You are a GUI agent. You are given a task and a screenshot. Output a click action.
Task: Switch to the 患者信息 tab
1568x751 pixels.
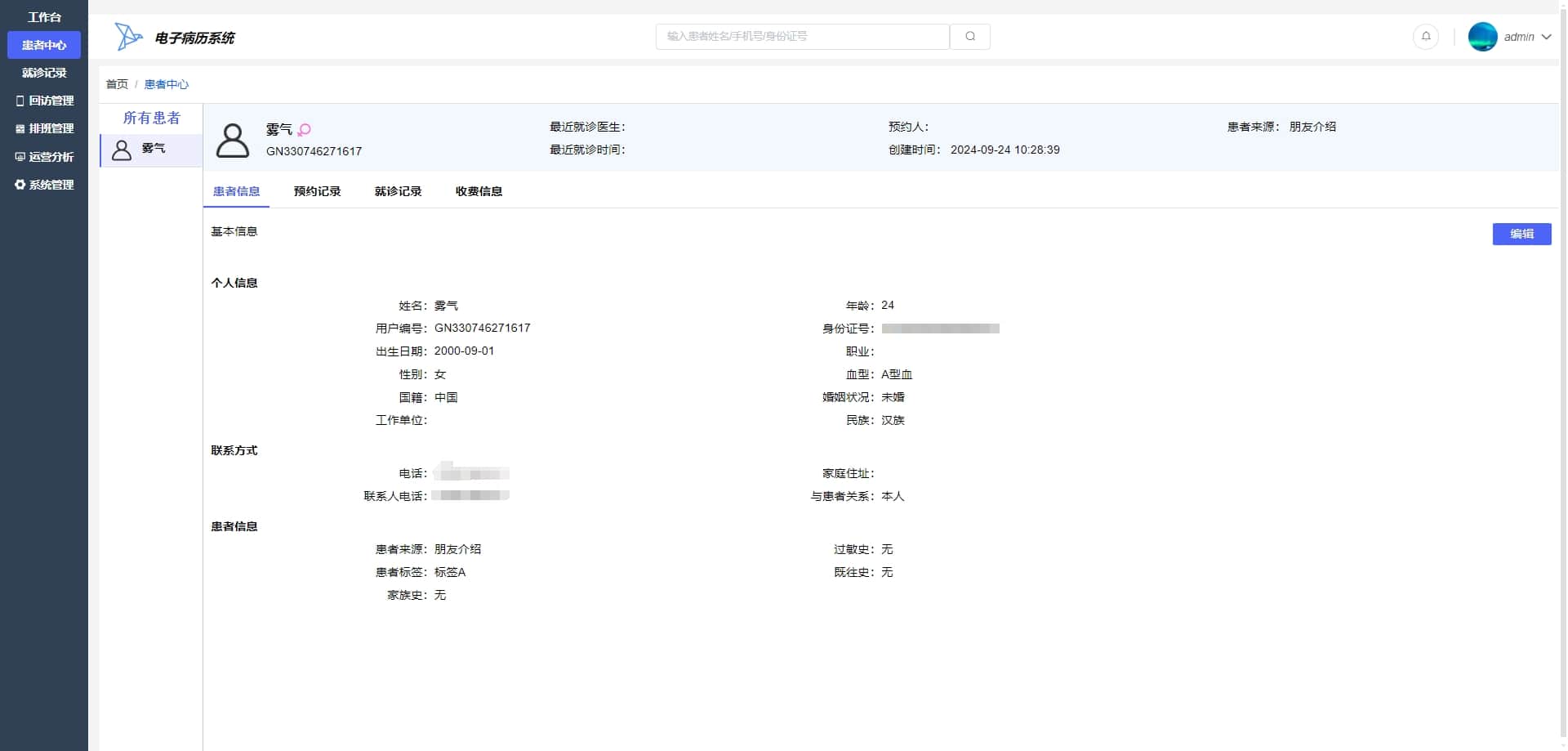click(x=236, y=191)
